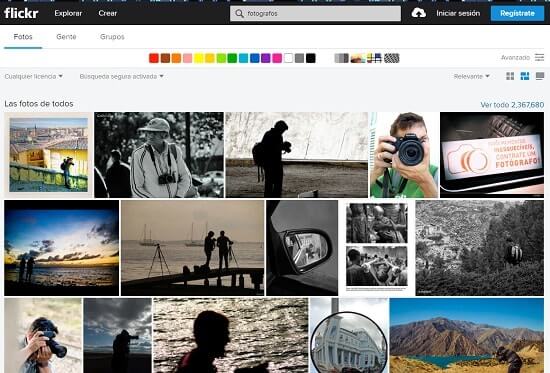Image resolution: width=550 pixels, height=373 pixels.
Task: Open mountain lake landscape photo
Action: (467, 335)
